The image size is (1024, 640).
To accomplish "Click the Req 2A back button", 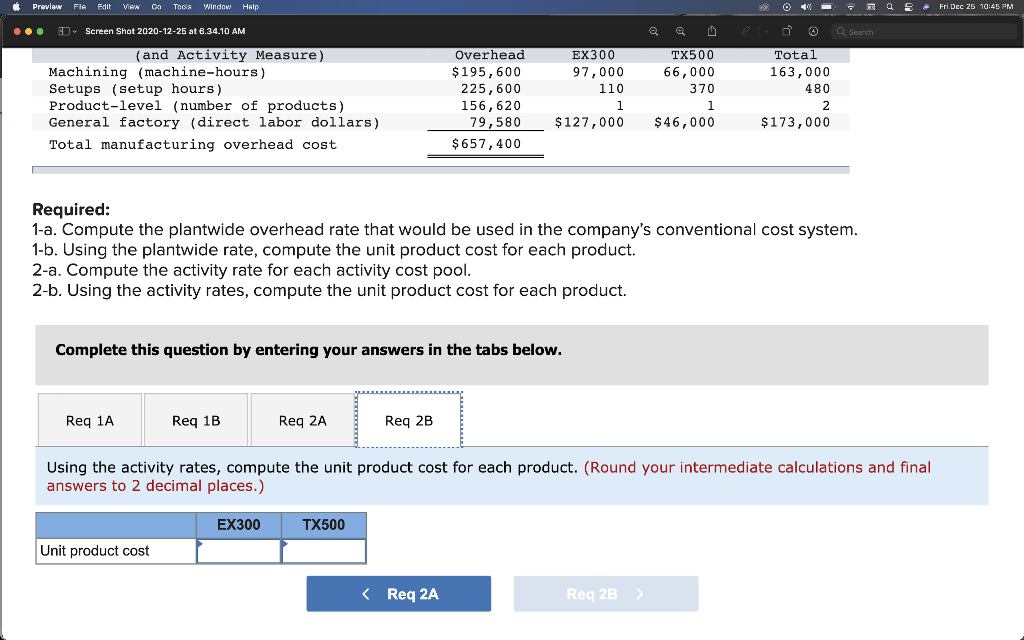I will click(x=398, y=593).
